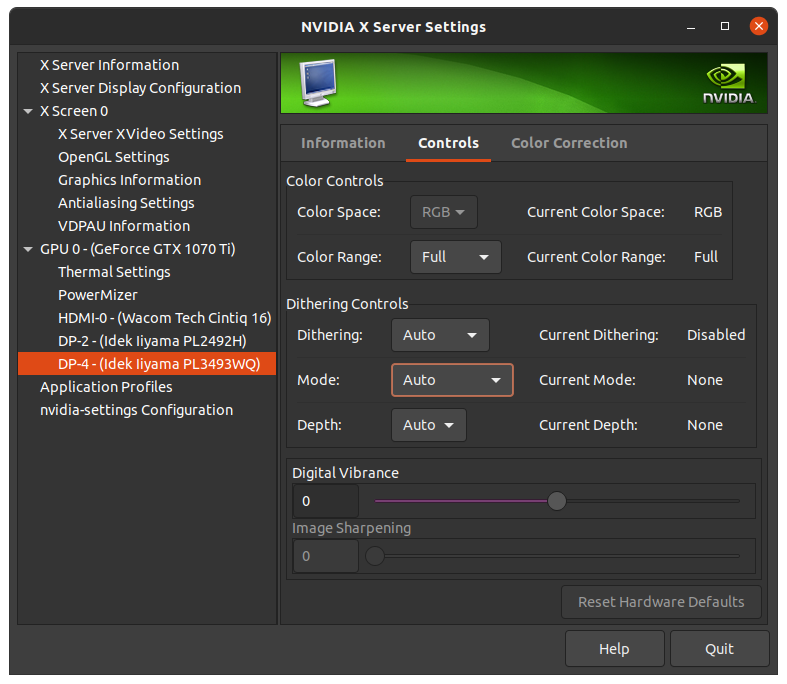This screenshot has height=684, width=787.
Task: Open X Server XVideo Settings
Action: tap(141, 134)
